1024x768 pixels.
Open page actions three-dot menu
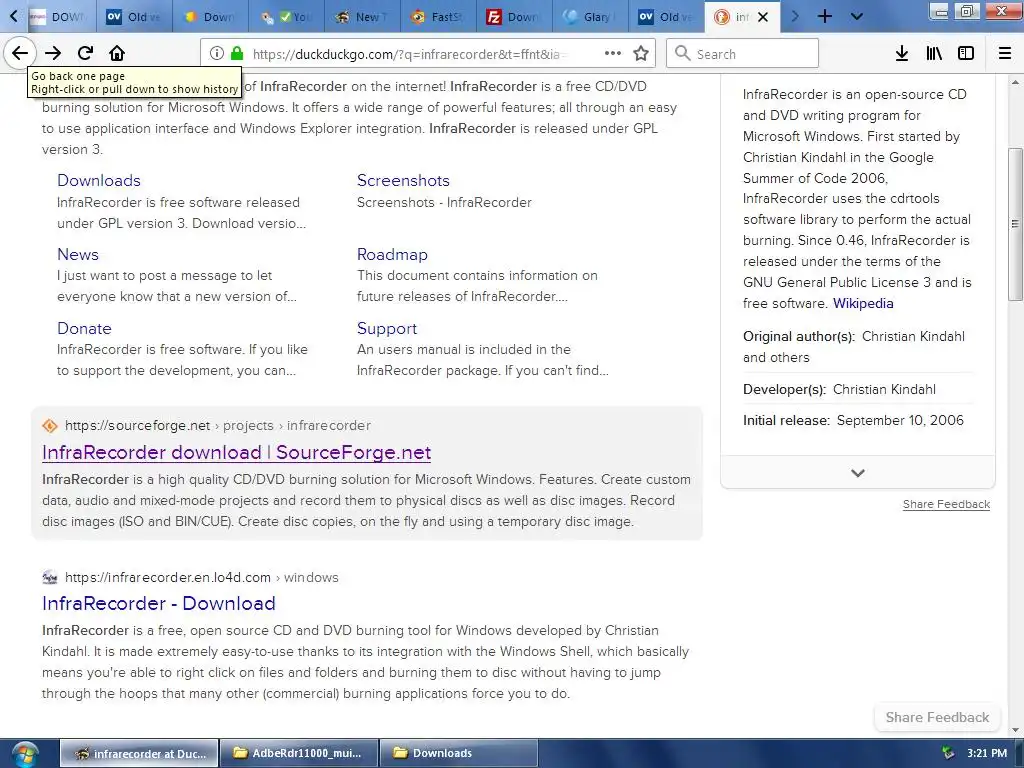[x=613, y=54]
